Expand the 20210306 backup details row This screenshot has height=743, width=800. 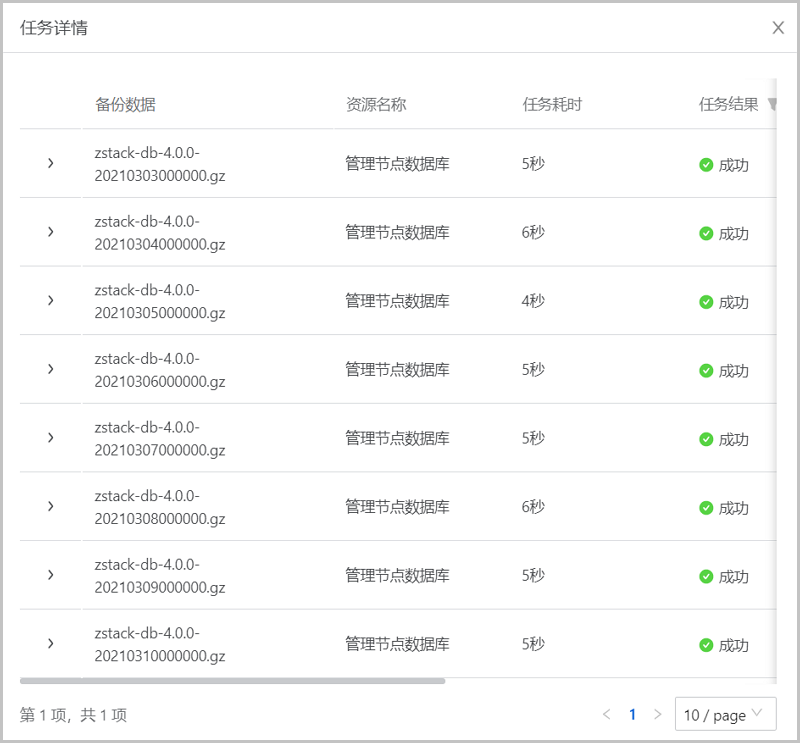point(50,369)
